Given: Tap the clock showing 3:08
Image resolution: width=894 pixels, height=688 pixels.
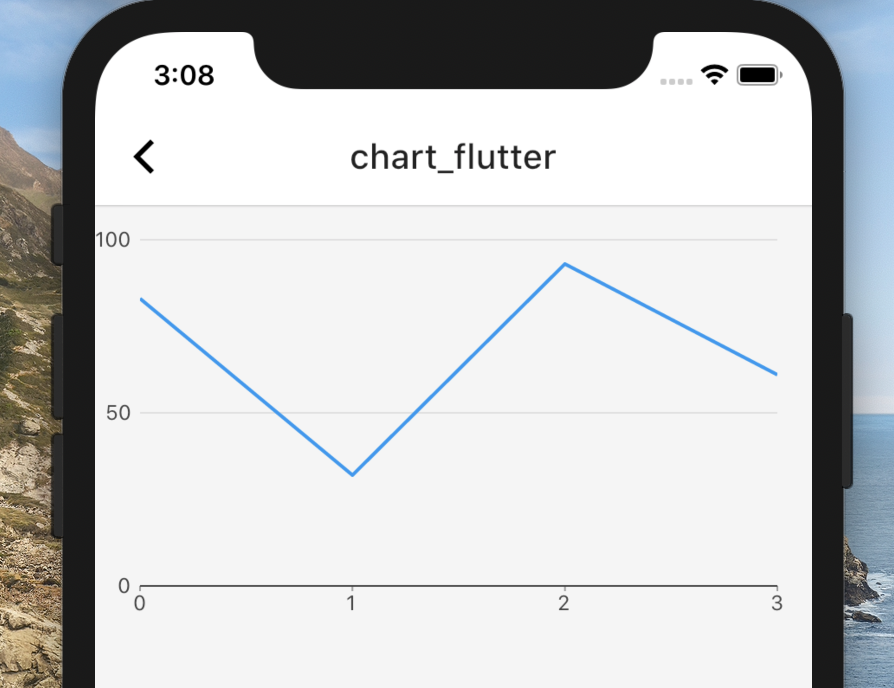Looking at the screenshot, I should click(184, 74).
